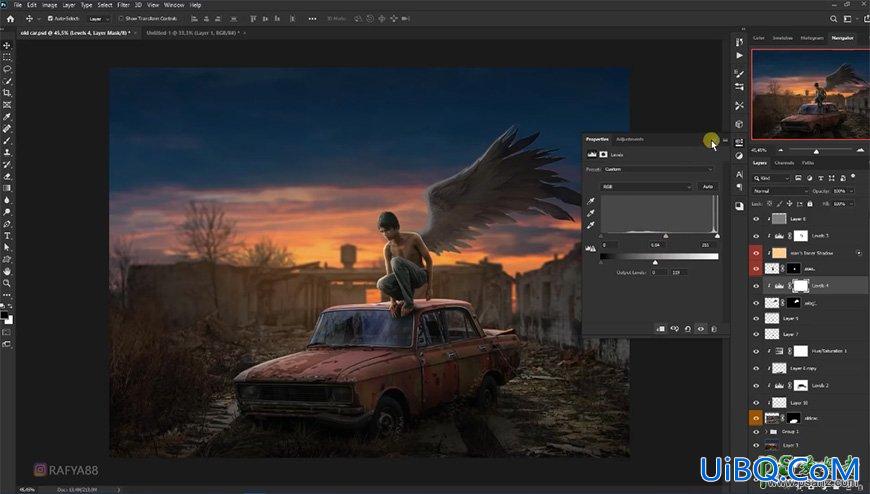870x494 pixels.
Task: Switch to the Histogram panel tab
Action: 812,38
